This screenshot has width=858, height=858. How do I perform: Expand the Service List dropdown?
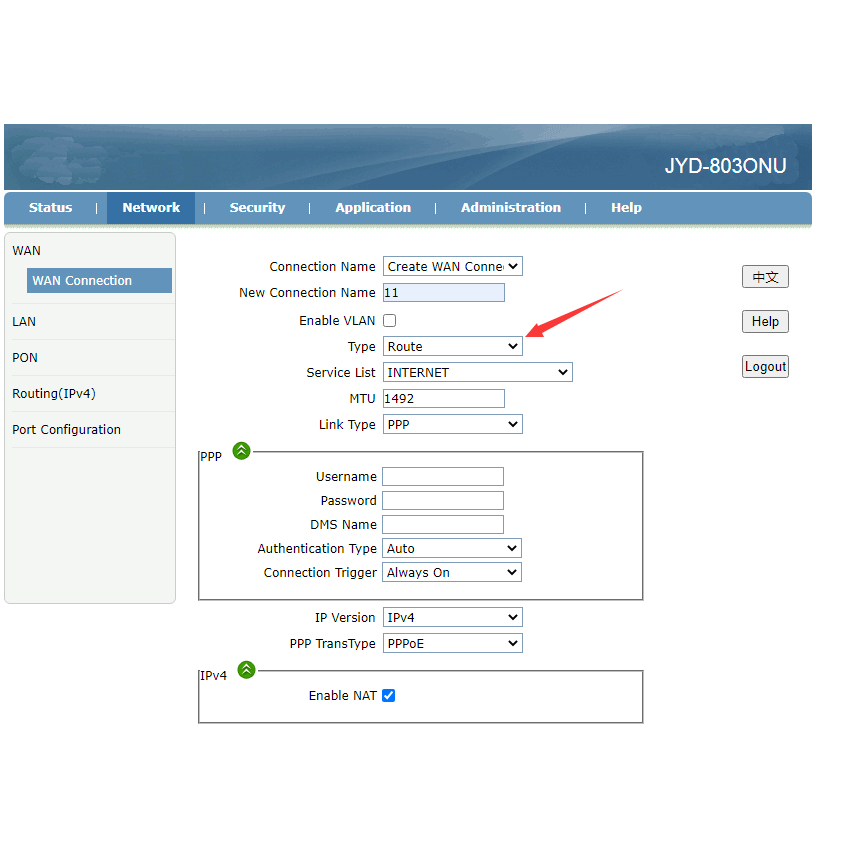click(x=477, y=373)
